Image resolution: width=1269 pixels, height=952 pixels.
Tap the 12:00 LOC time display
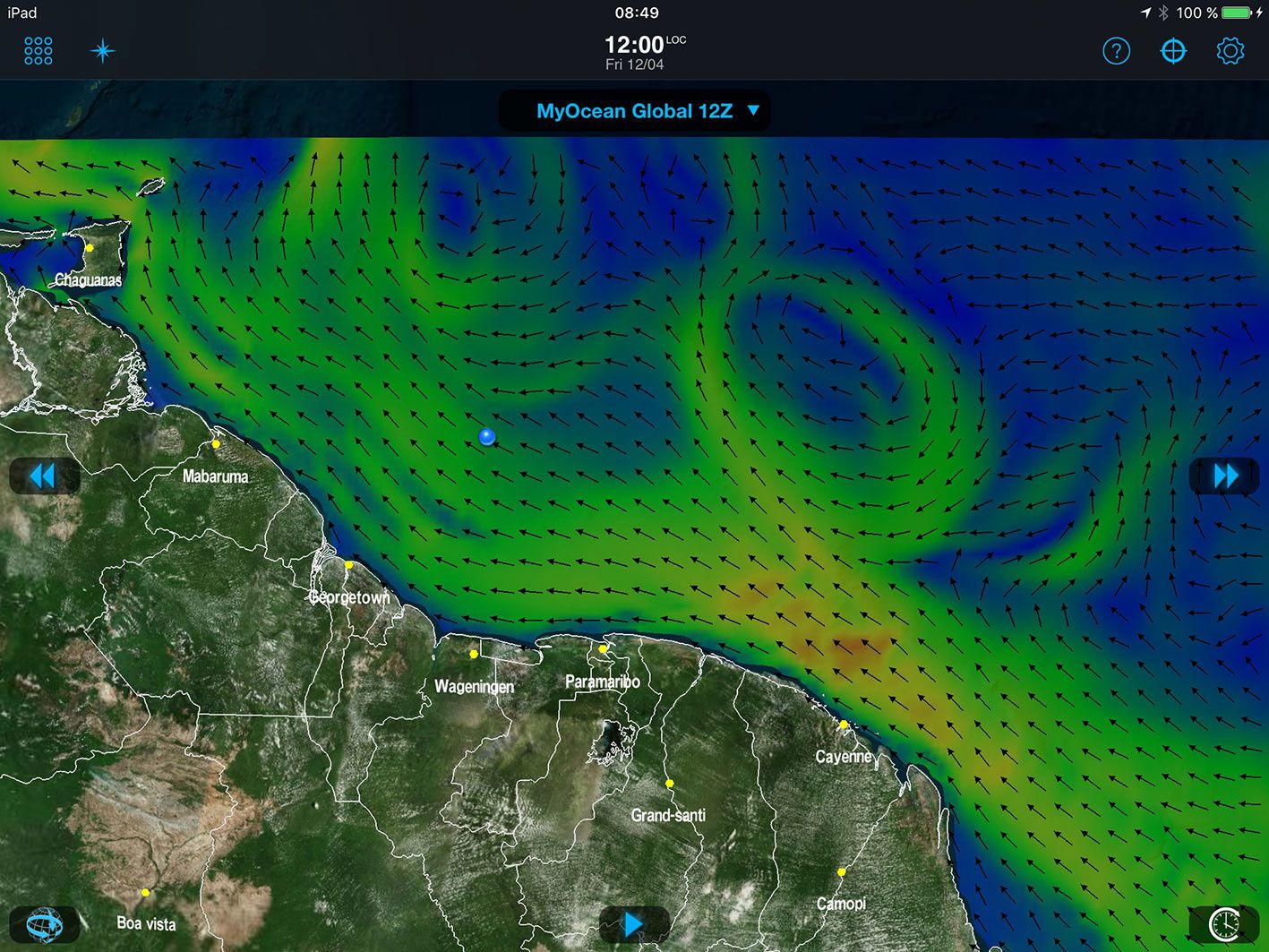coord(645,44)
